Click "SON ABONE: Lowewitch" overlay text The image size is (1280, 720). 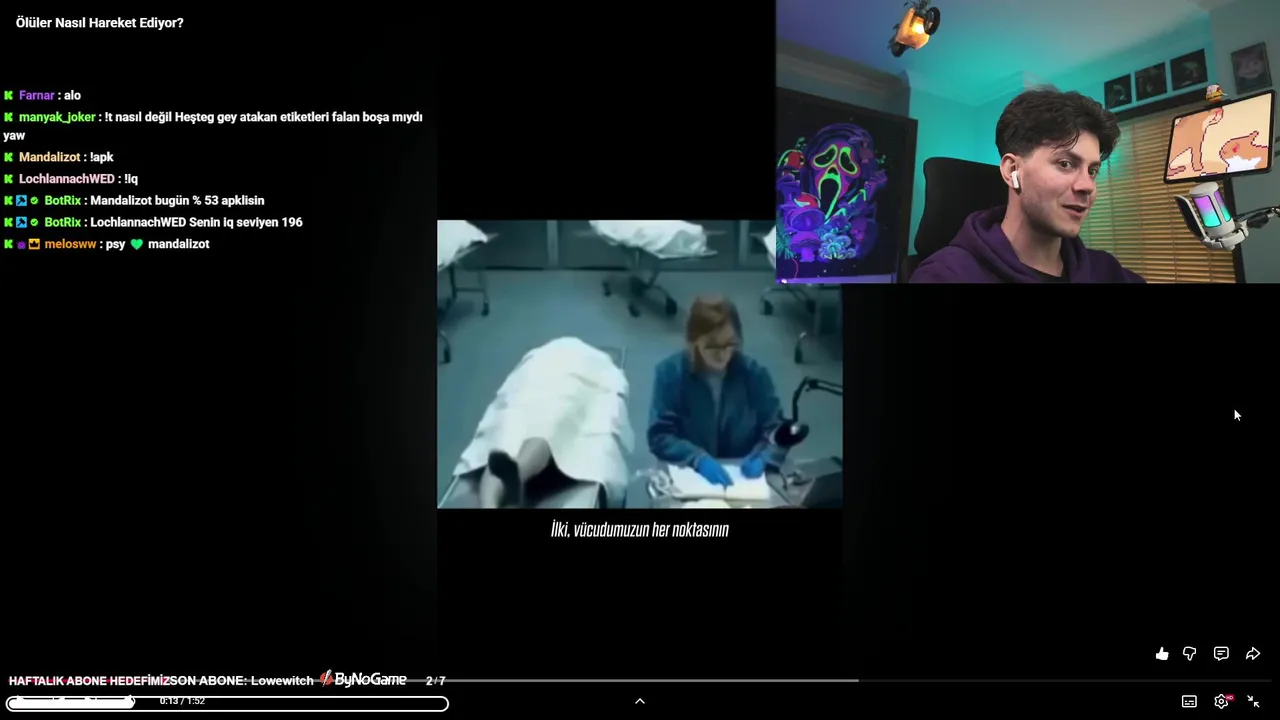click(241, 681)
